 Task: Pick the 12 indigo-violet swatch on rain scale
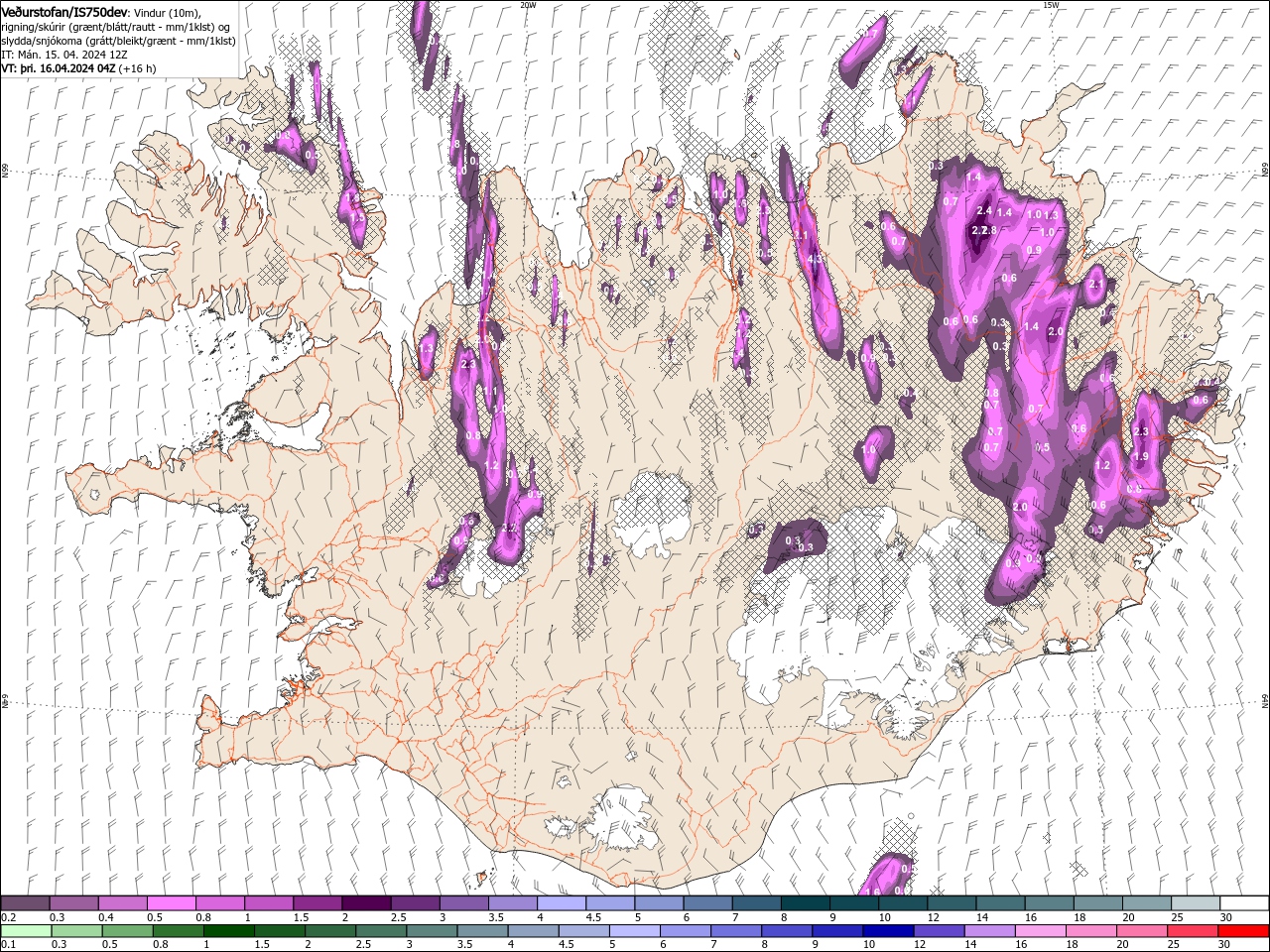(x=939, y=931)
